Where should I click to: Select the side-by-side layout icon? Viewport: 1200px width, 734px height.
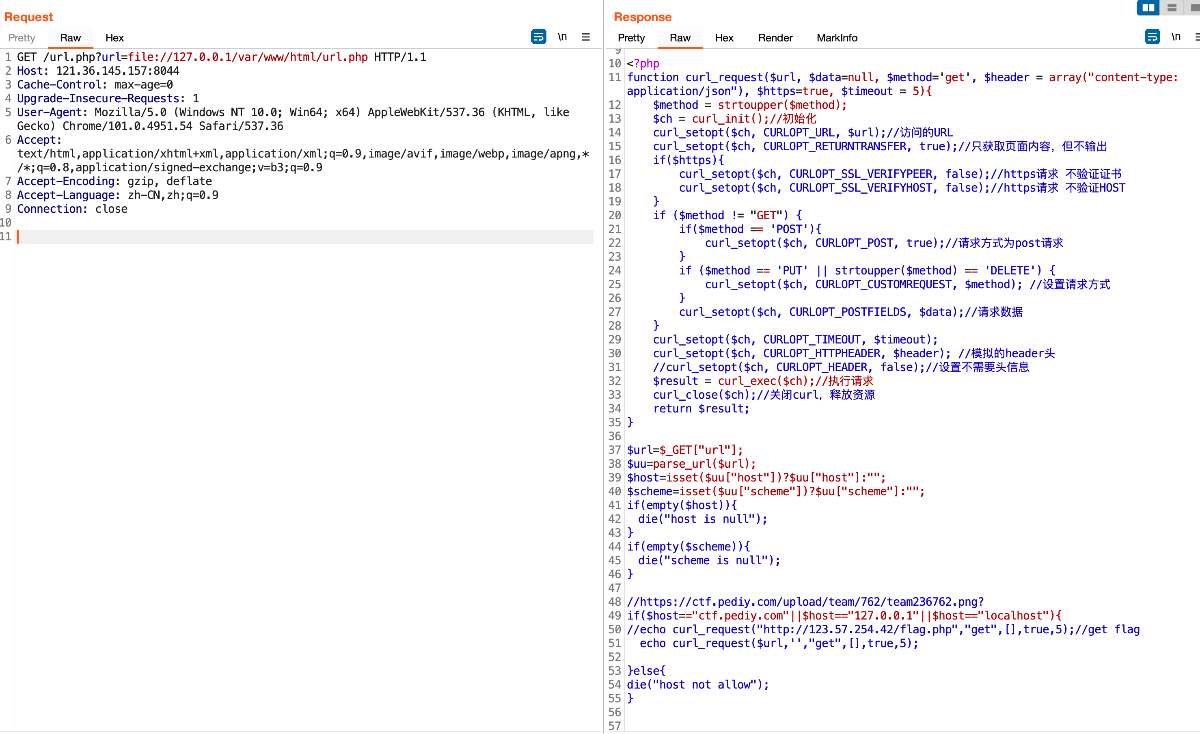tap(1148, 7)
